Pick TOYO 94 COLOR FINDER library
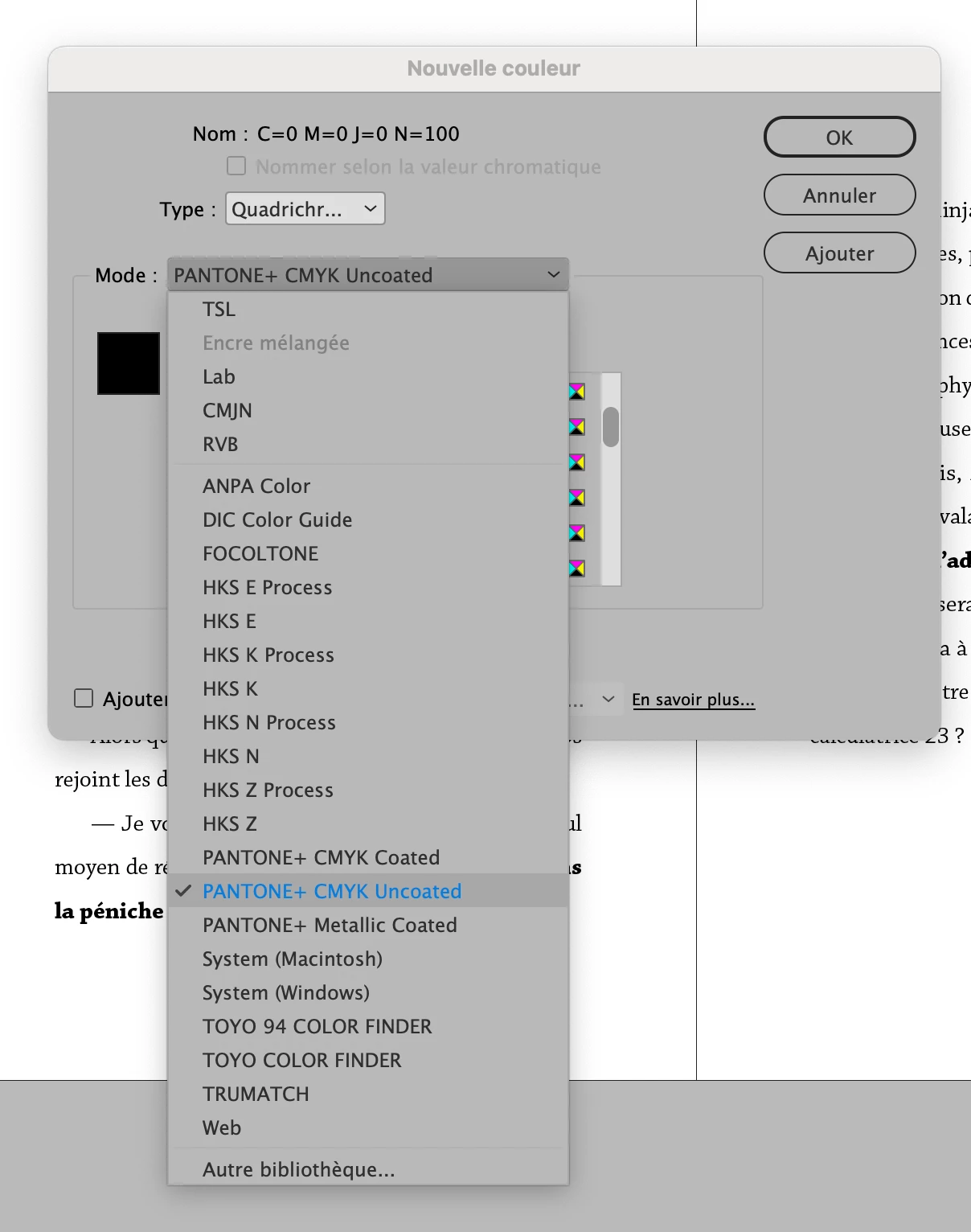The image size is (971, 1232). pos(368,1027)
